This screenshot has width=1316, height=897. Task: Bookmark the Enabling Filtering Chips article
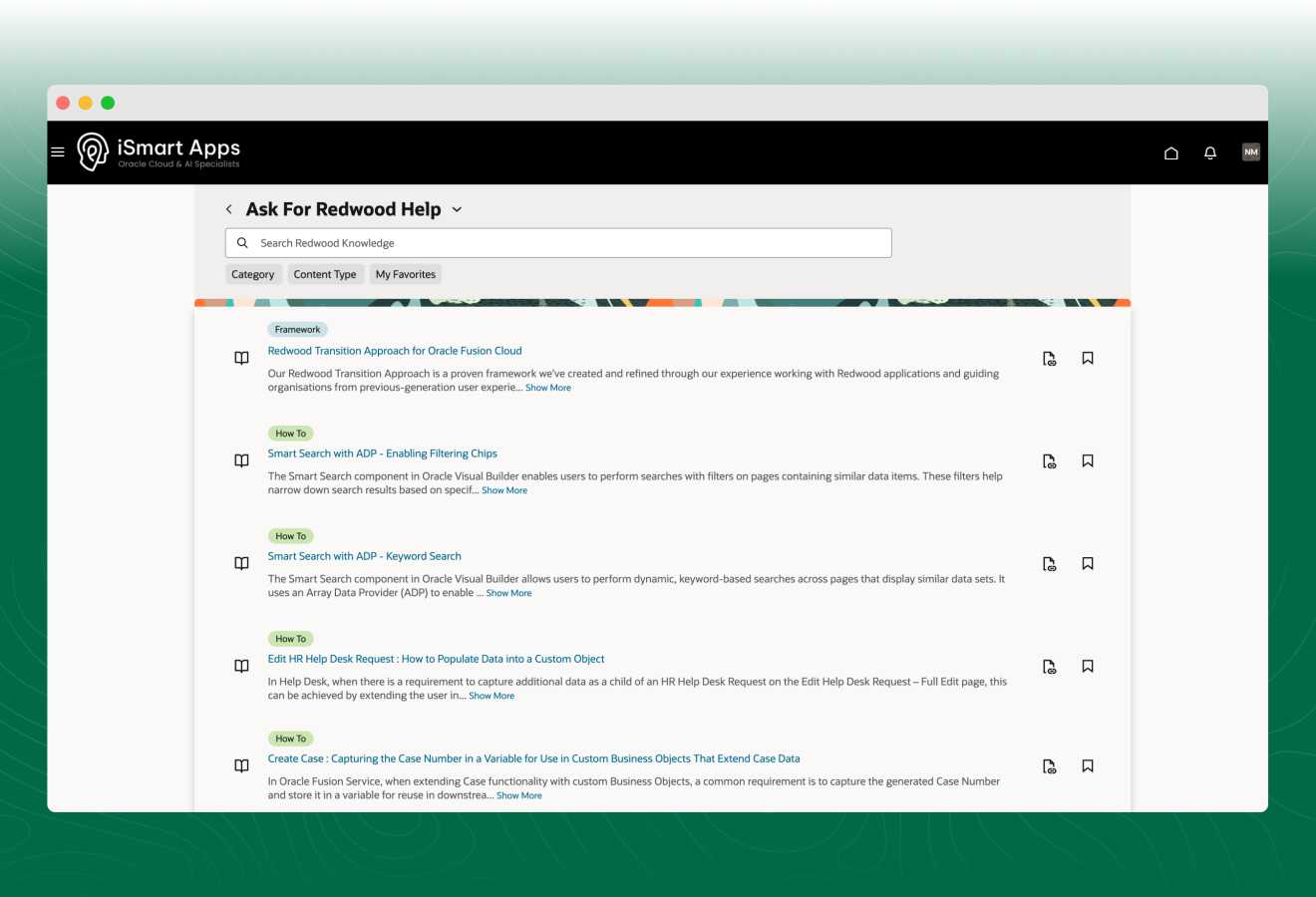(x=1088, y=460)
